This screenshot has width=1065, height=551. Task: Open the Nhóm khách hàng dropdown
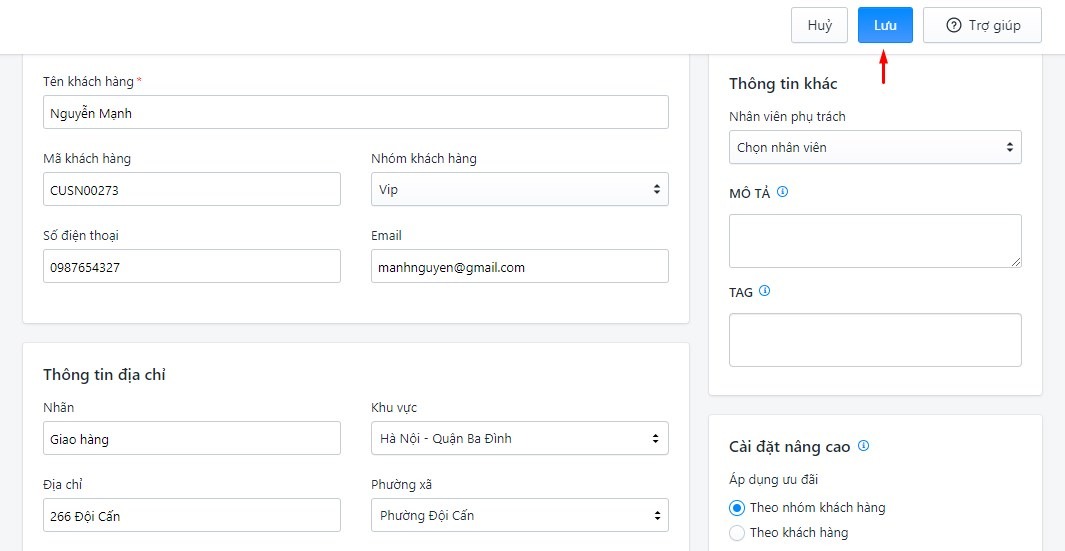519,189
